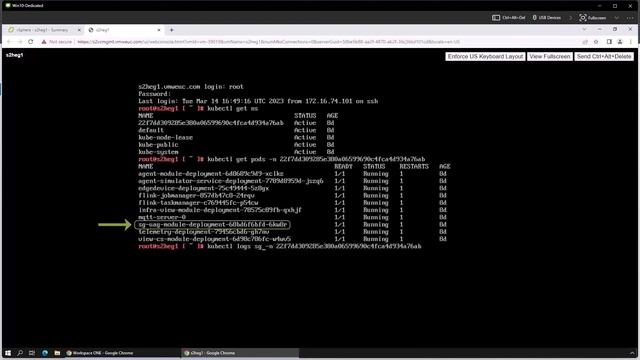
Task: Send Ctrl-Alt-Del from the remote viewer toolbar
Action: pos(509,18)
